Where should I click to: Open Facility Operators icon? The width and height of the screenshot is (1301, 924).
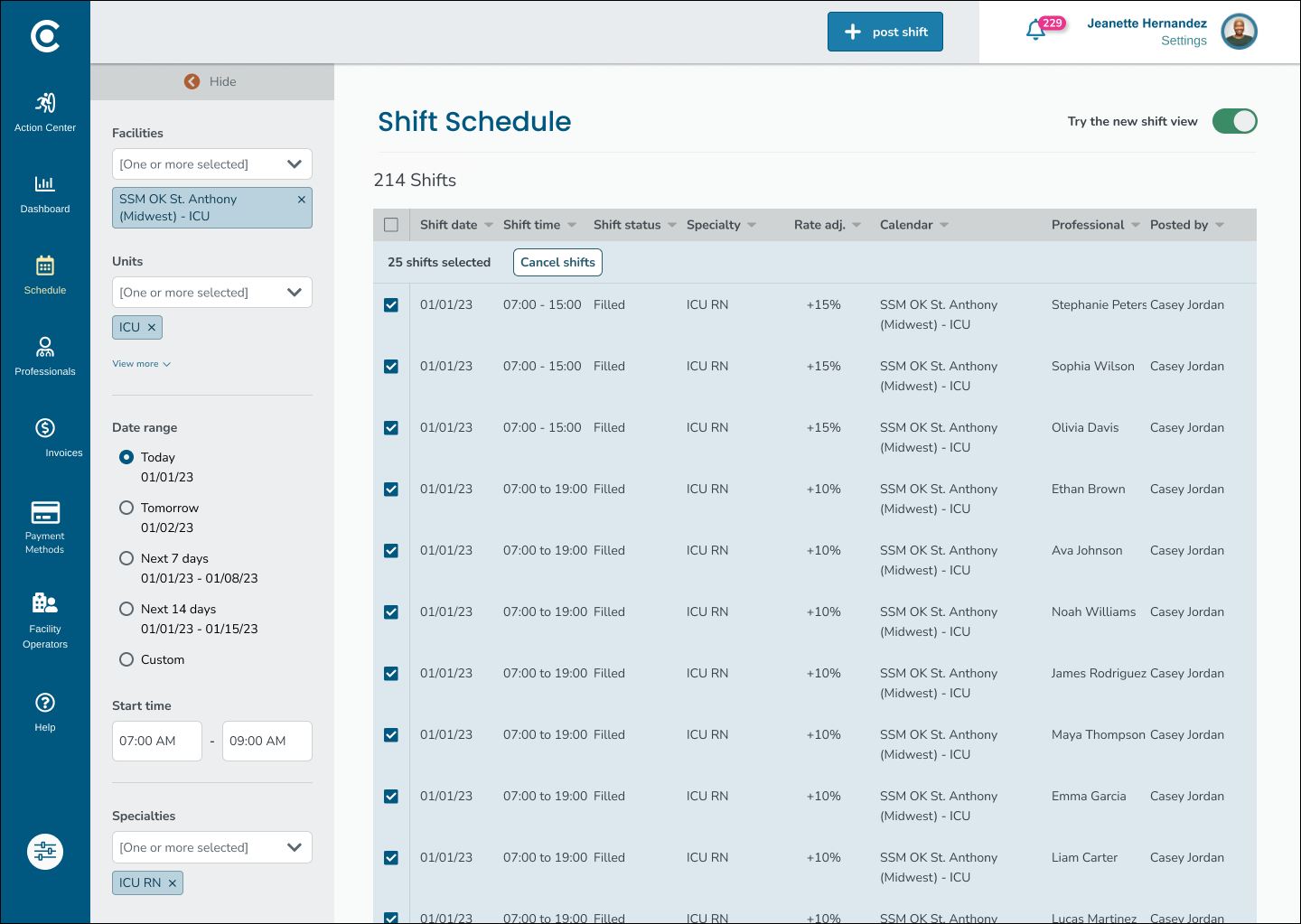click(x=45, y=602)
